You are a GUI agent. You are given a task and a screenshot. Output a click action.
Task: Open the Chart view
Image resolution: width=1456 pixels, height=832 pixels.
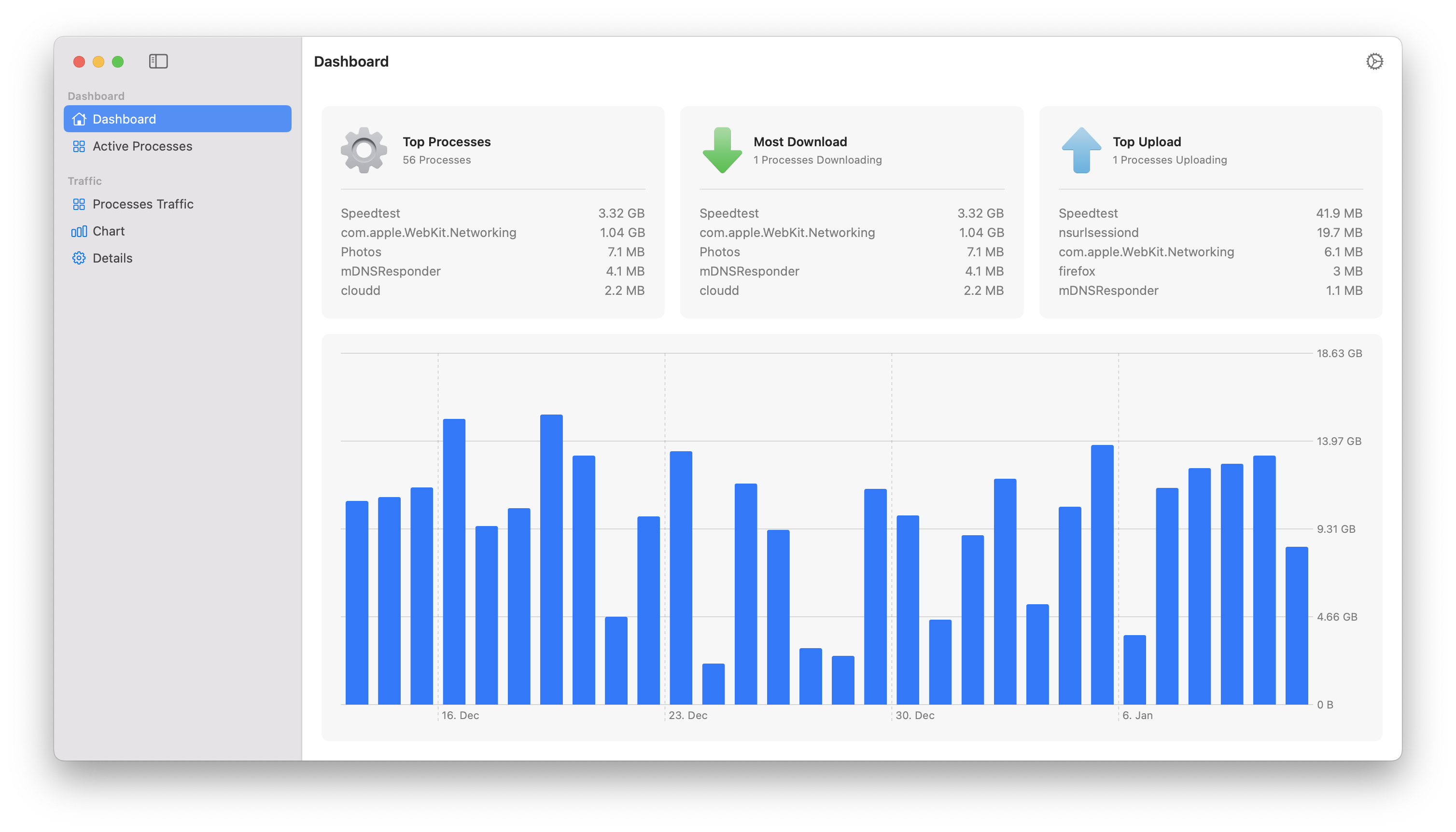click(x=178, y=231)
